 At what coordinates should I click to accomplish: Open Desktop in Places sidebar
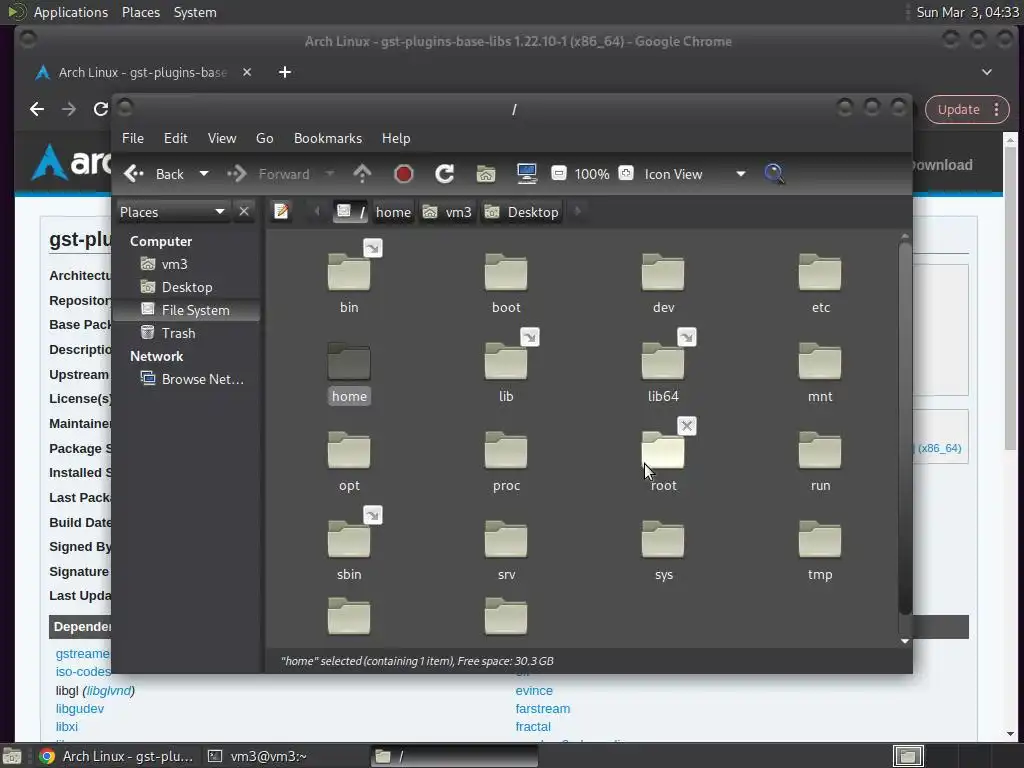click(187, 287)
